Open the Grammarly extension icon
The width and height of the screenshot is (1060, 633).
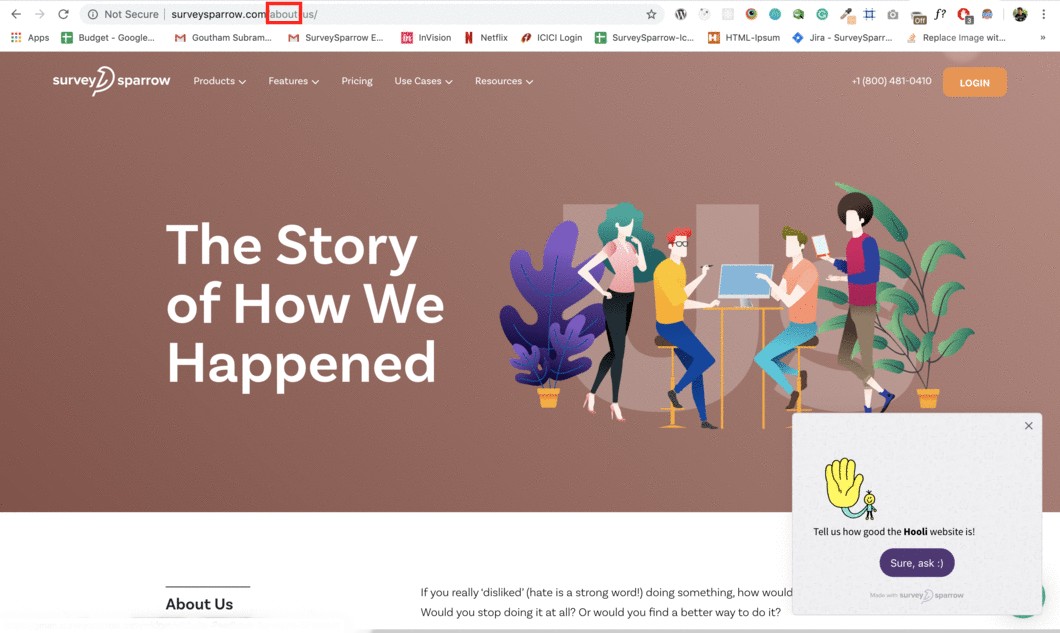click(x=822, y=14)
